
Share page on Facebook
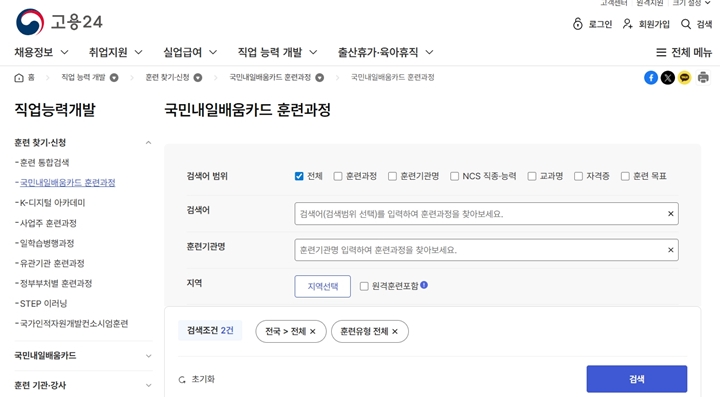click(651, 78)
